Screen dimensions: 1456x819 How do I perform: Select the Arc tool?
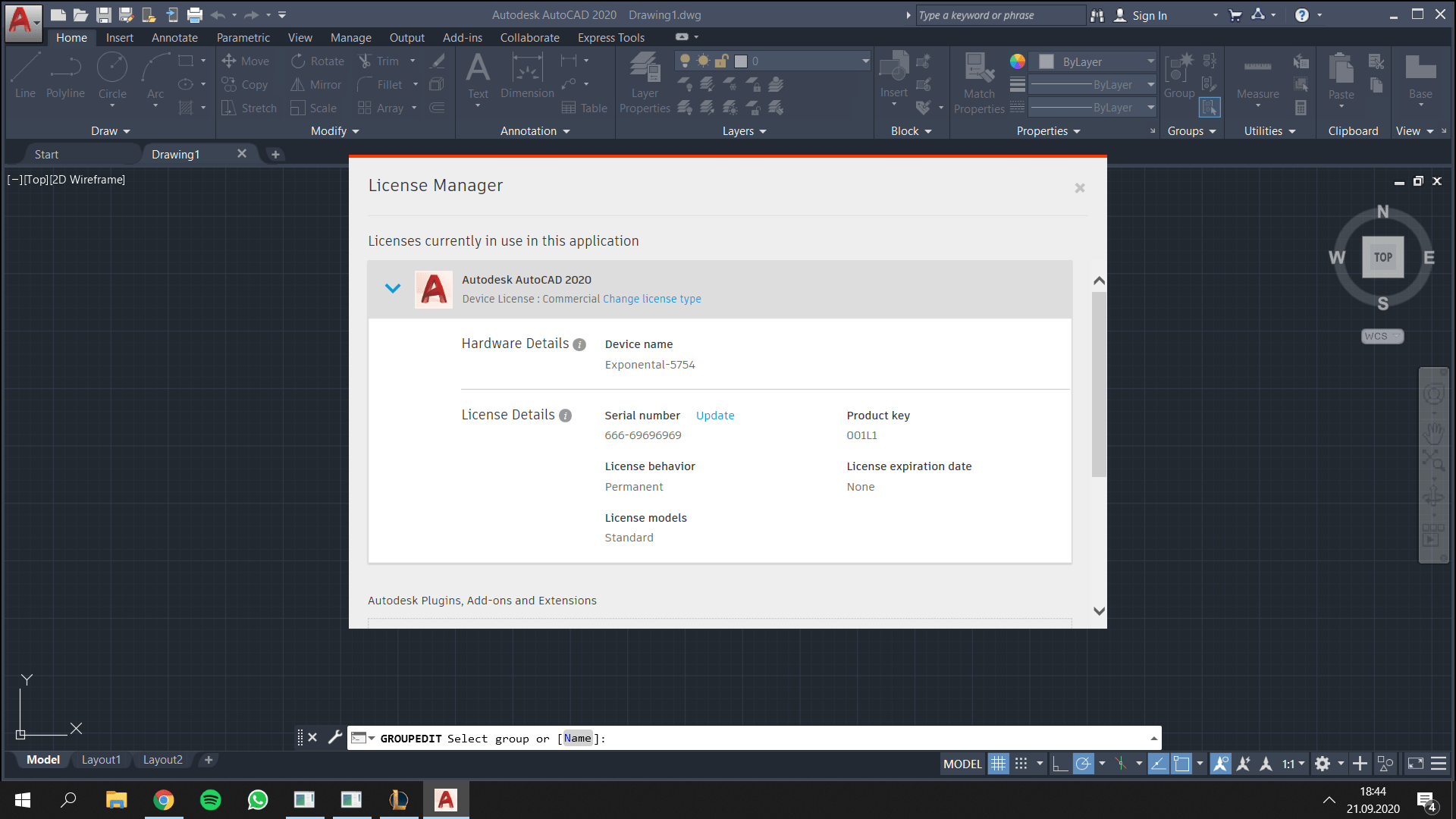[x=155, y=76]
